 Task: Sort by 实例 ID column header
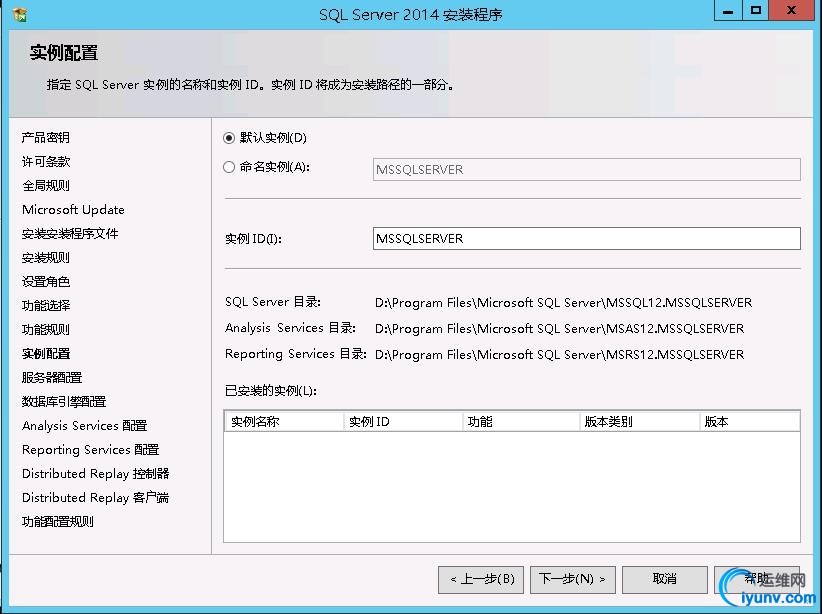click(x=403, y=422)
